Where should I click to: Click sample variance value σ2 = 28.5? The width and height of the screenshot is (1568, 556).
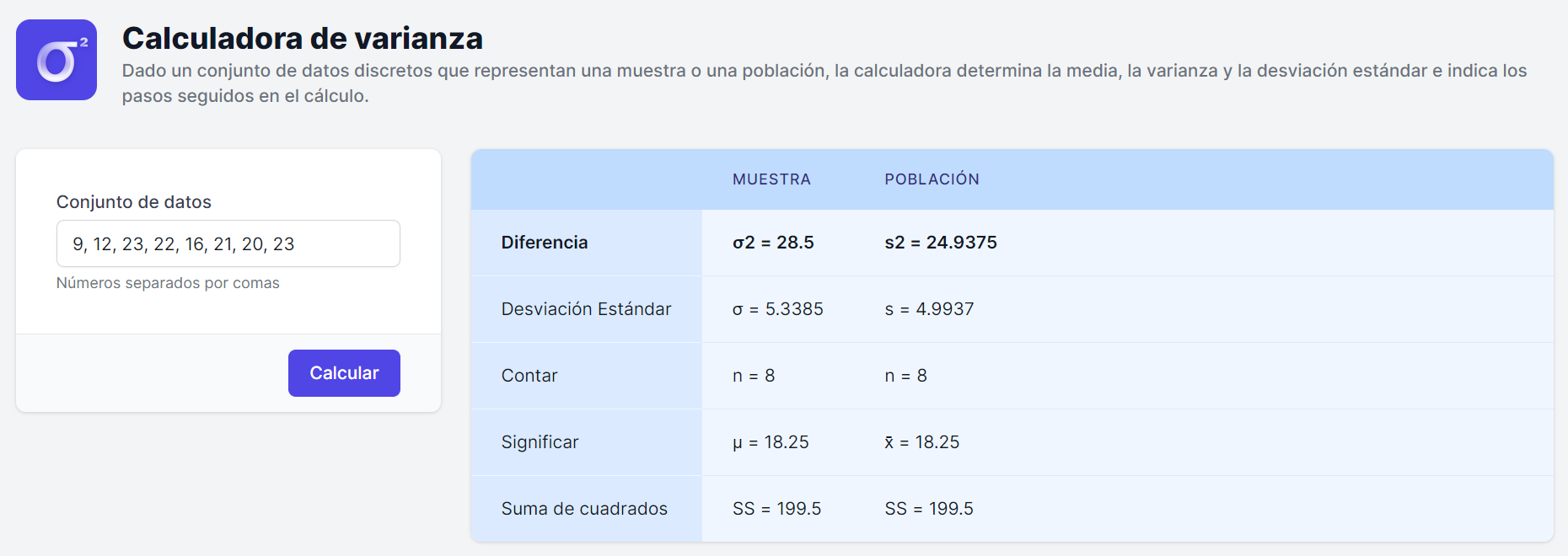click(x=773, y=243)
